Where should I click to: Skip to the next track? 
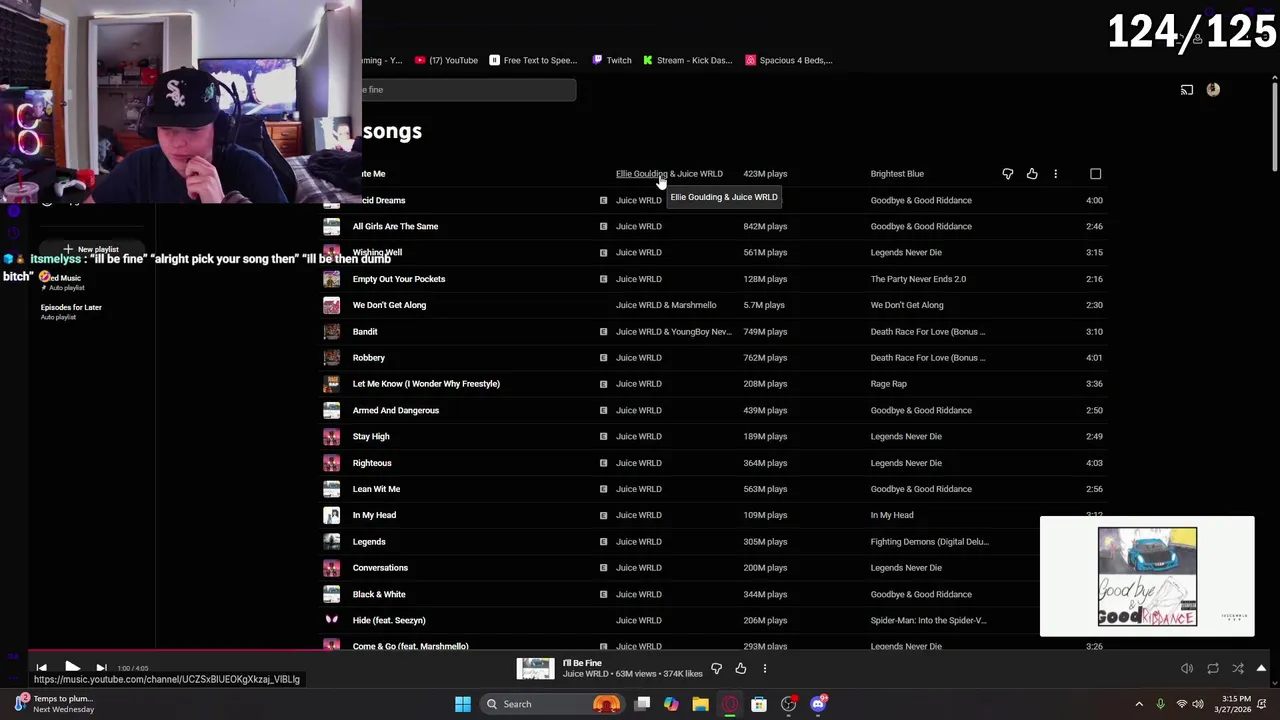click(101, 667)
